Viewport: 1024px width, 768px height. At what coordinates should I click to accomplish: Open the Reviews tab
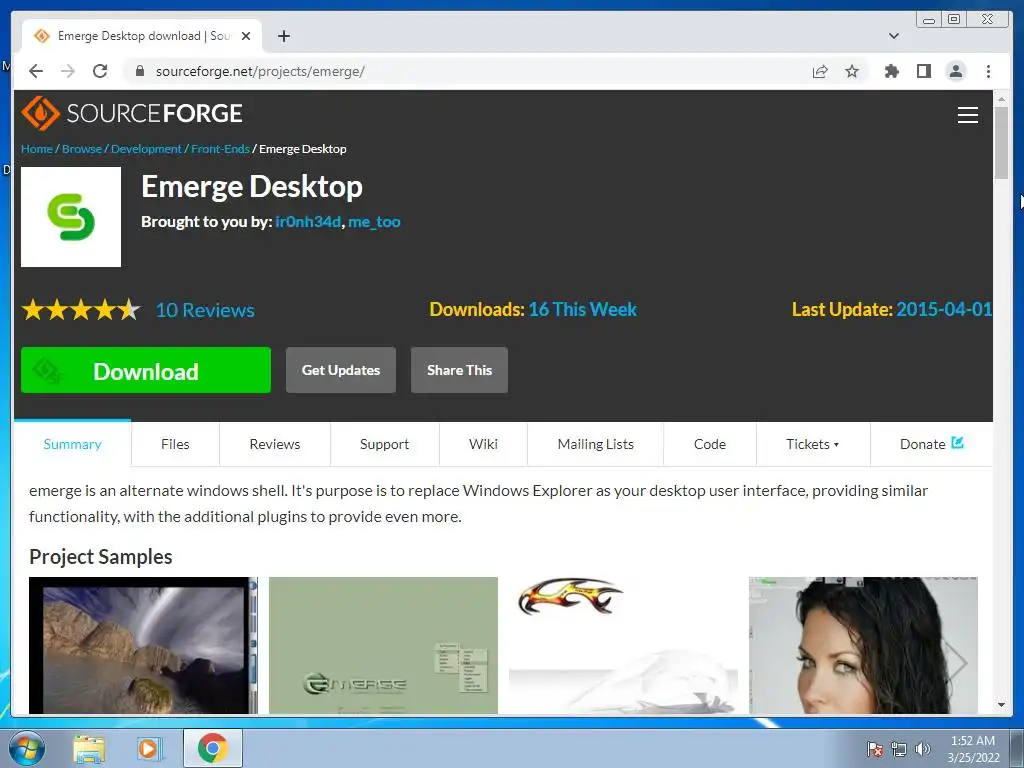[x=275, y=444]
